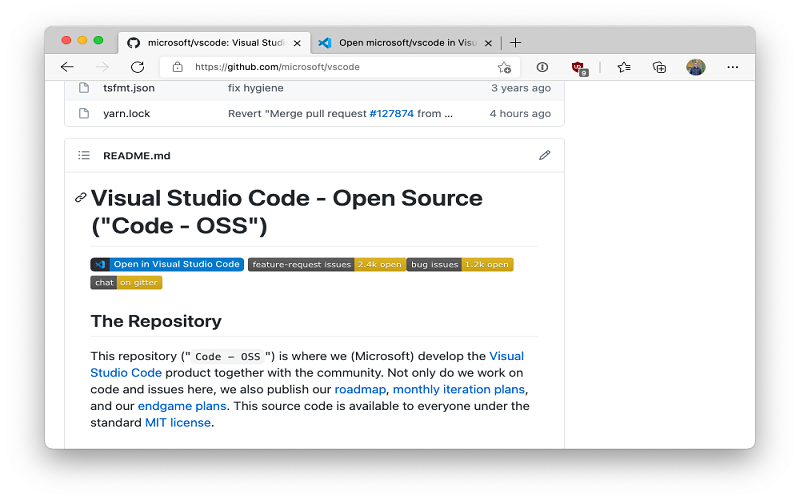Click the lock icon in address bar
Image resolution: width=800 pixels, height=500 pixels.
click(177, 67)
